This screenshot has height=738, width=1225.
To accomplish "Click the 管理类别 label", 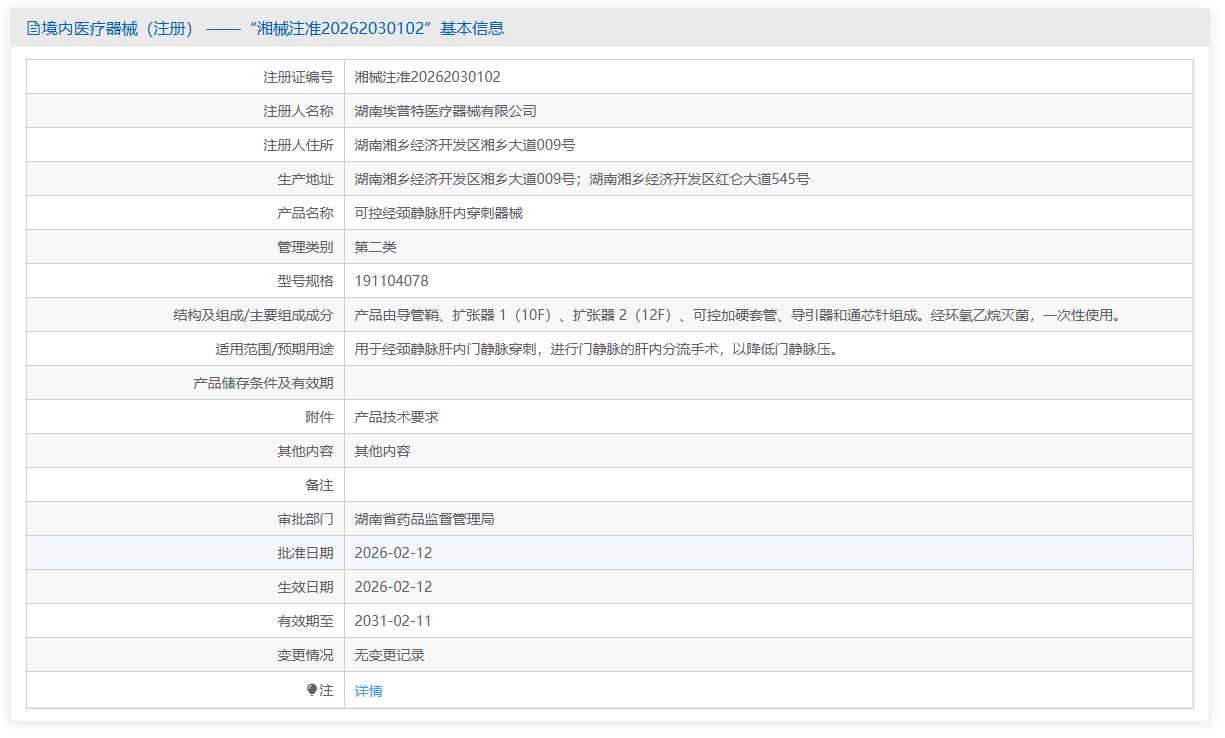I will tap(305, 247).
